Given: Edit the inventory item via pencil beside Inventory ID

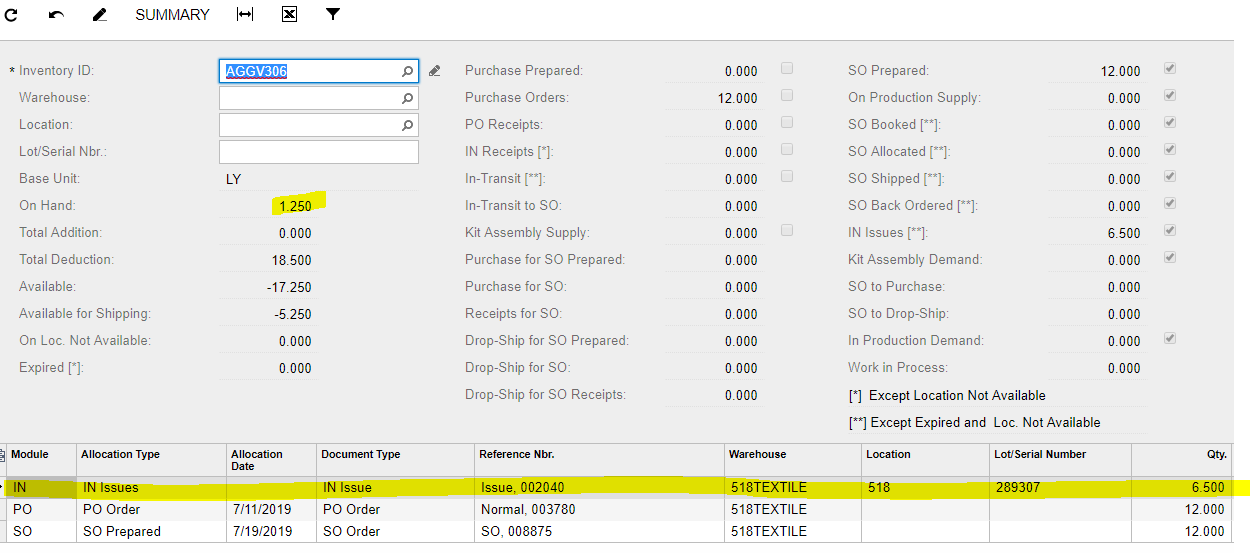Looking at the screenshot, I should 434,71.
